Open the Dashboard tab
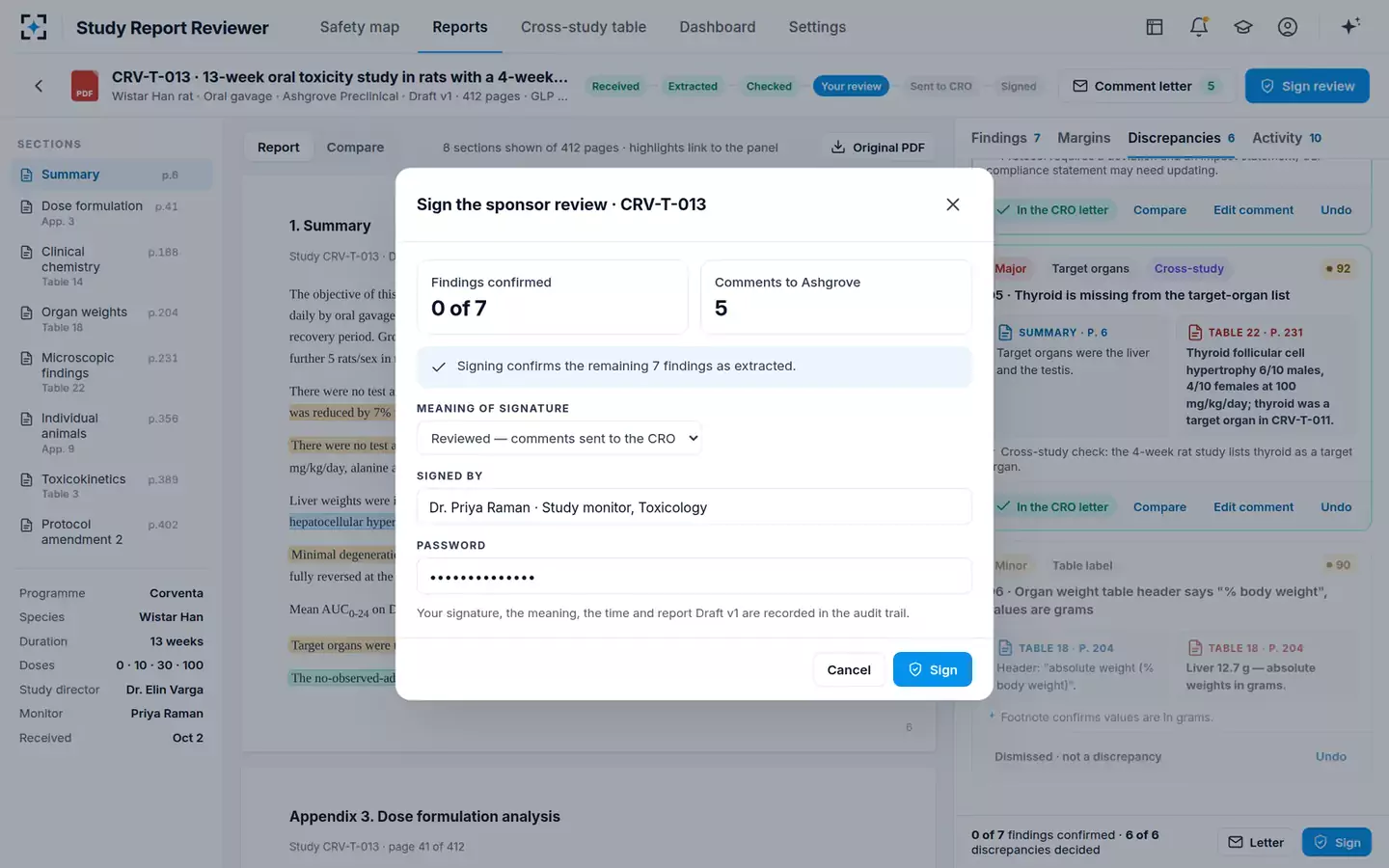The image size is (1389, 868). click(718, 27)
